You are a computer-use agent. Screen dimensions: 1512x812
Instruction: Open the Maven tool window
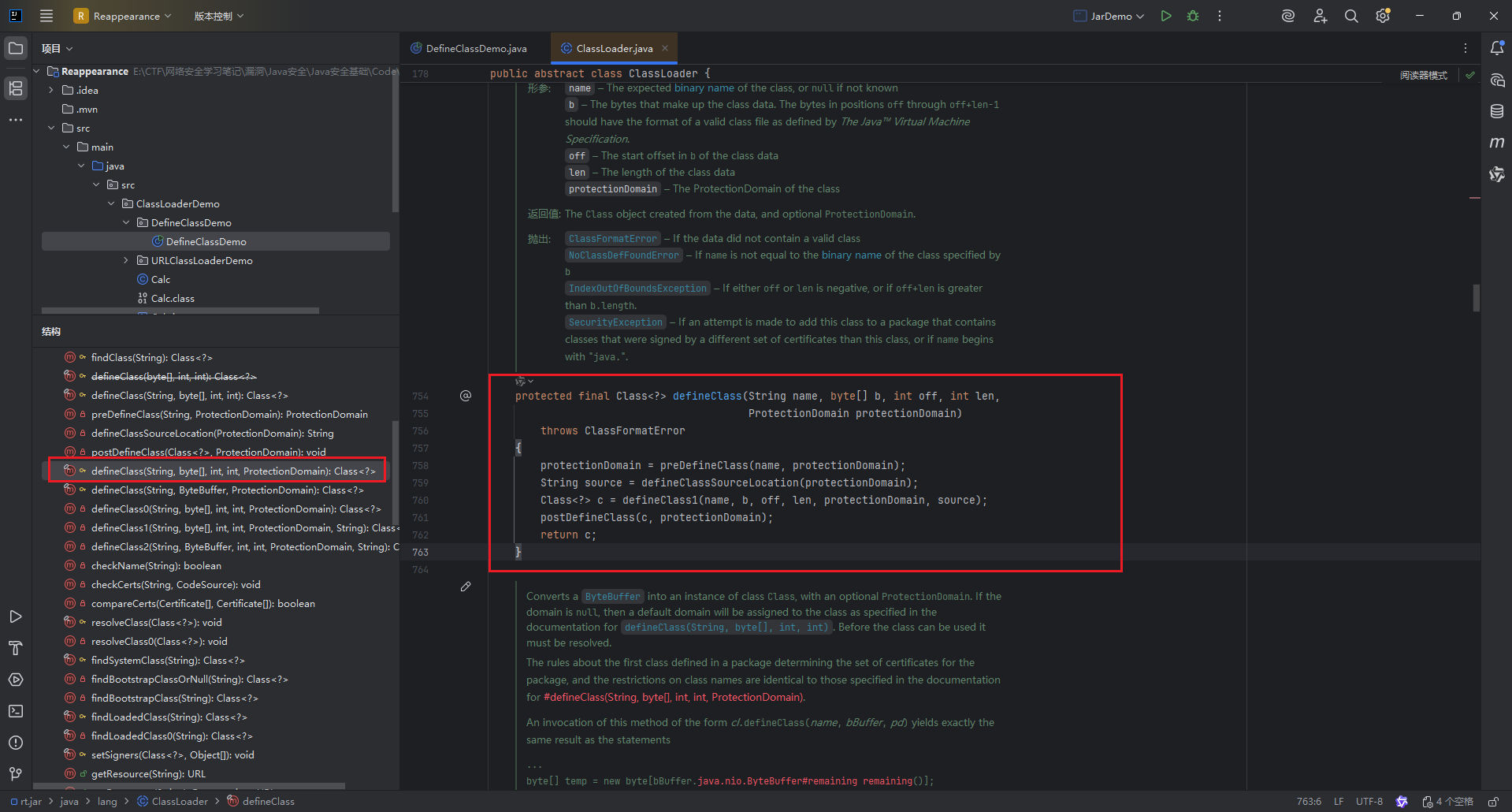point(1497,143)
